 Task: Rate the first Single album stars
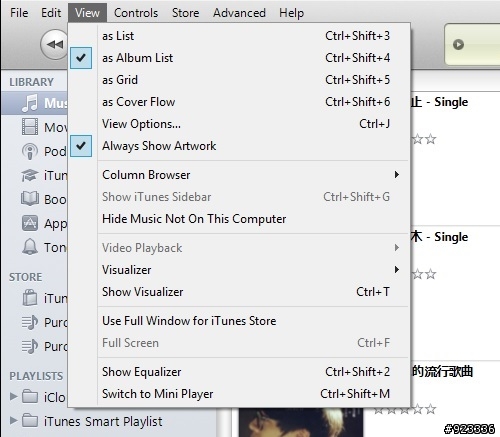point(424,139)
